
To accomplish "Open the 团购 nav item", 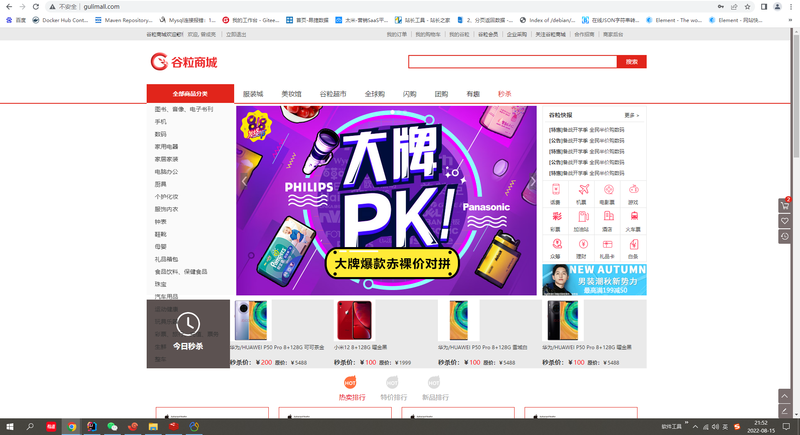I will click(441, 94).
